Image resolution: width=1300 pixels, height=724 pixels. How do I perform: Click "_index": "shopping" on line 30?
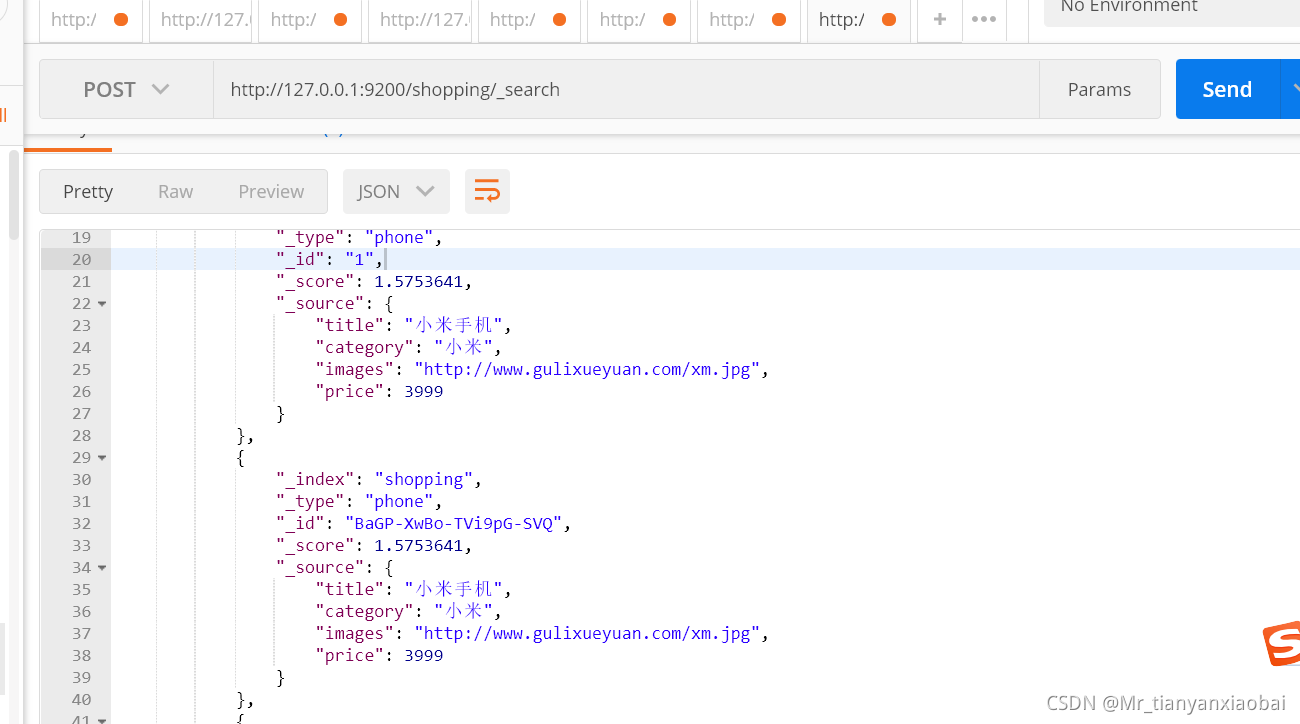(x=379, y=479)
